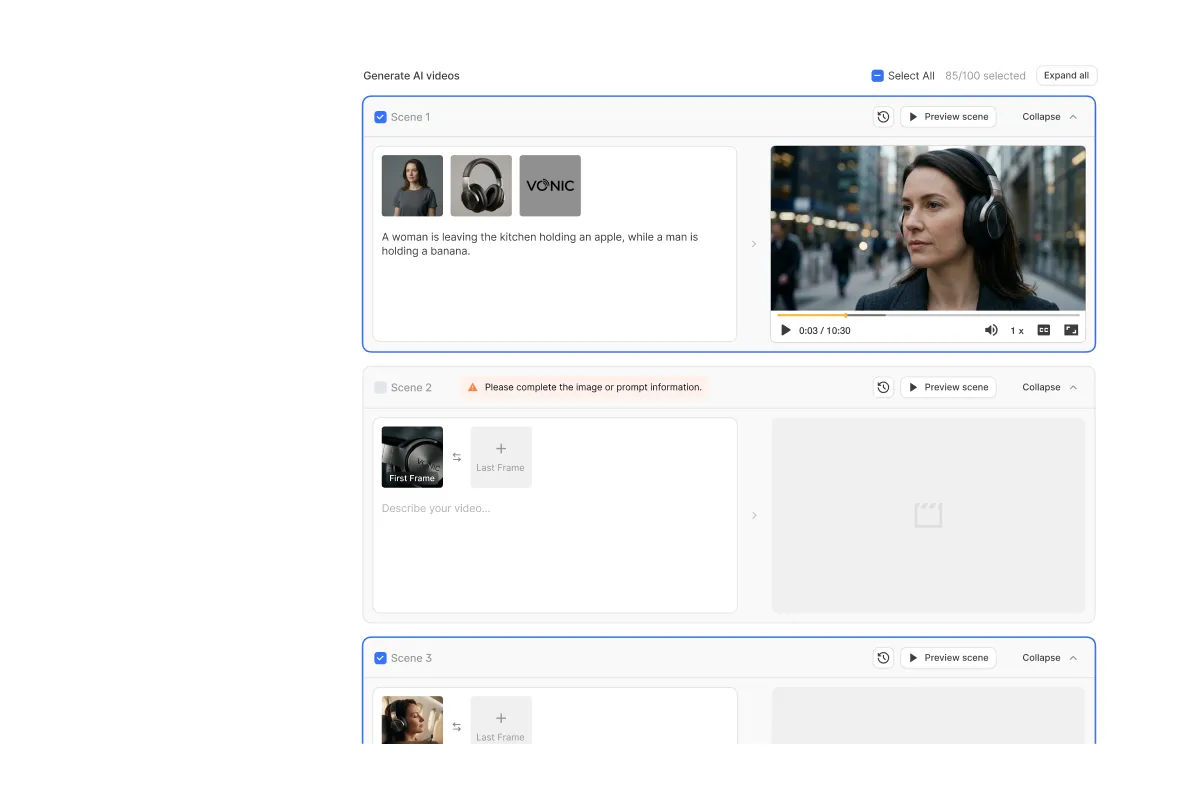Click the 85/100 selected text
The height and width of the screenshot is (802, 1200).
tap(985, 76)
